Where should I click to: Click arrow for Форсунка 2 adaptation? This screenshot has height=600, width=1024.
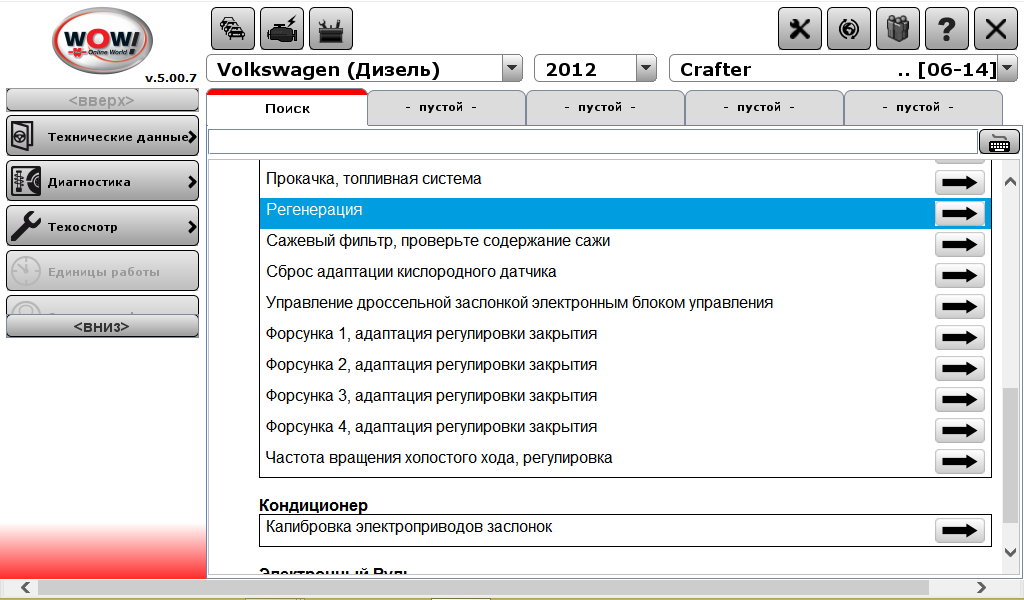coord(960,369)
